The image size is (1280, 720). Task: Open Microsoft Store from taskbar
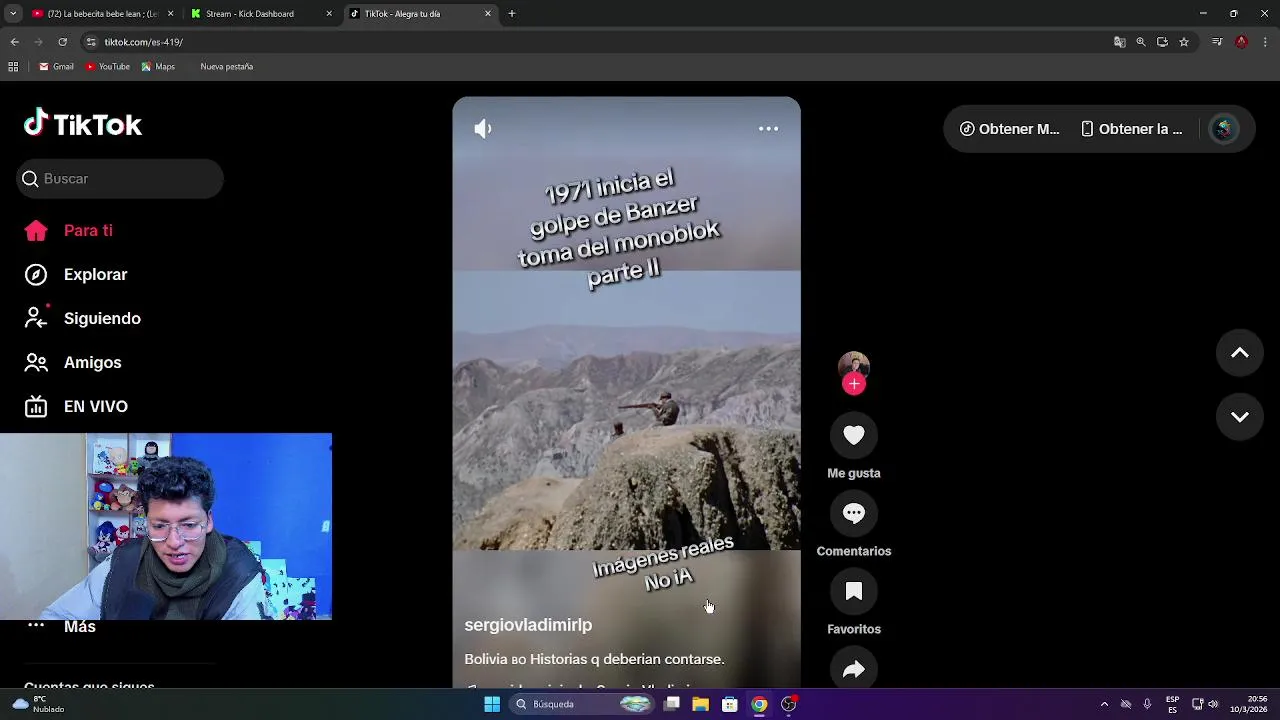tap(730, 704)
